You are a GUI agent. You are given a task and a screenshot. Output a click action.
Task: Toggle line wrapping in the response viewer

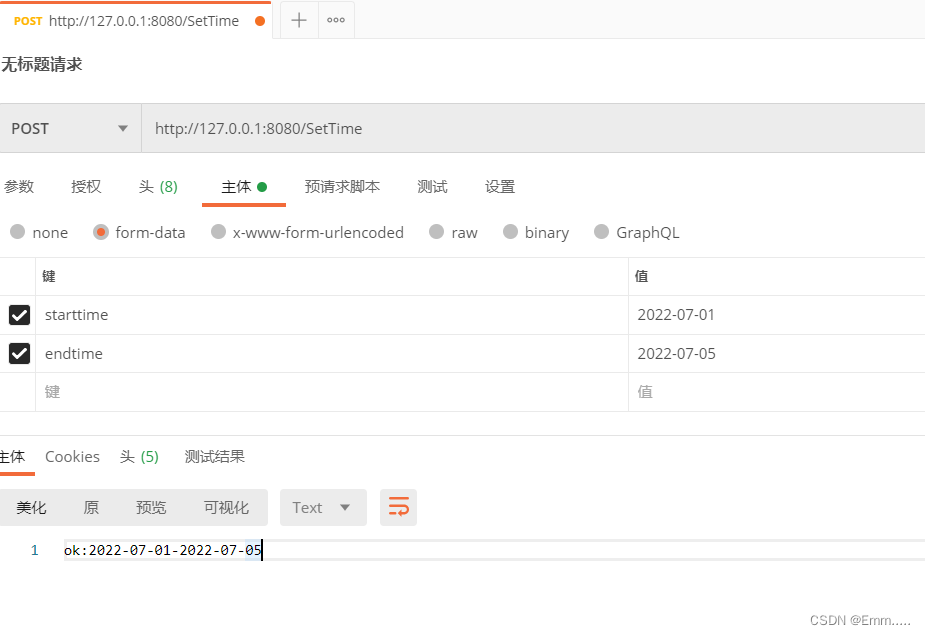coord(398,507)
